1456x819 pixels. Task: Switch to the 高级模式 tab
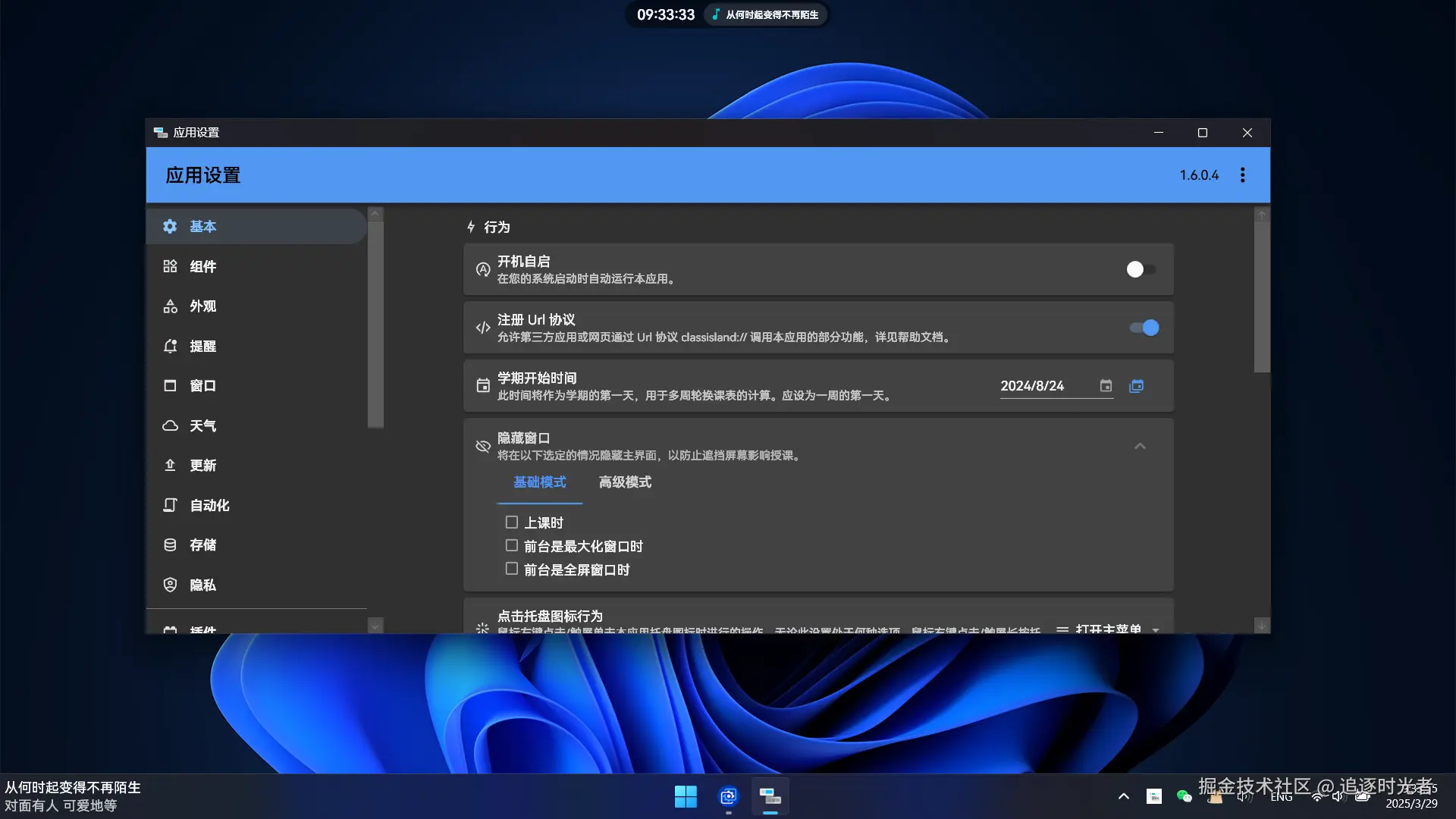625,482
